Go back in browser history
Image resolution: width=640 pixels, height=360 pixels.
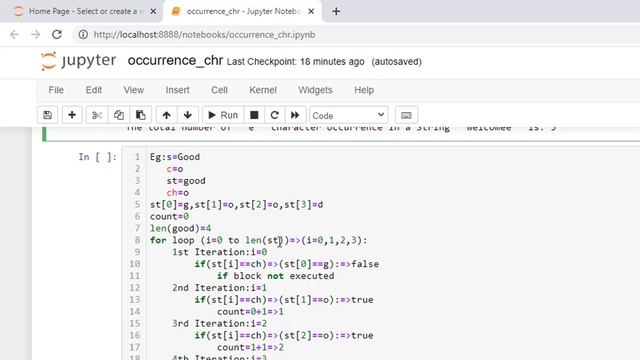15,35
